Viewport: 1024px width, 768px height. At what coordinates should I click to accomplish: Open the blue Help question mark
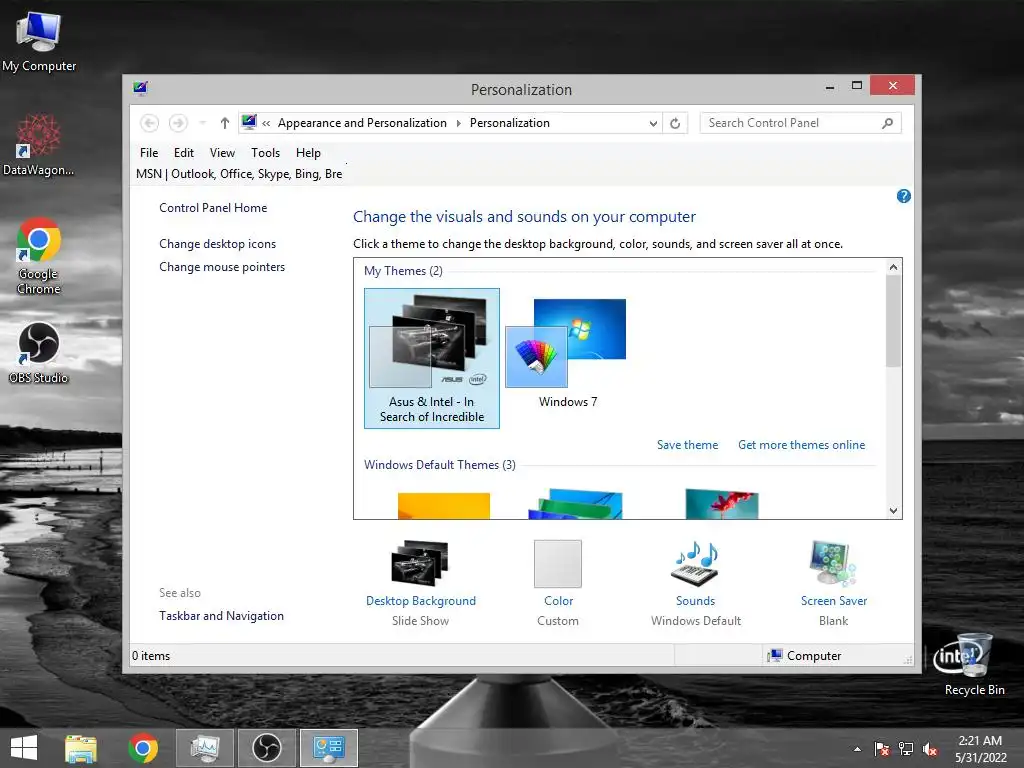[x=903, y=196]
